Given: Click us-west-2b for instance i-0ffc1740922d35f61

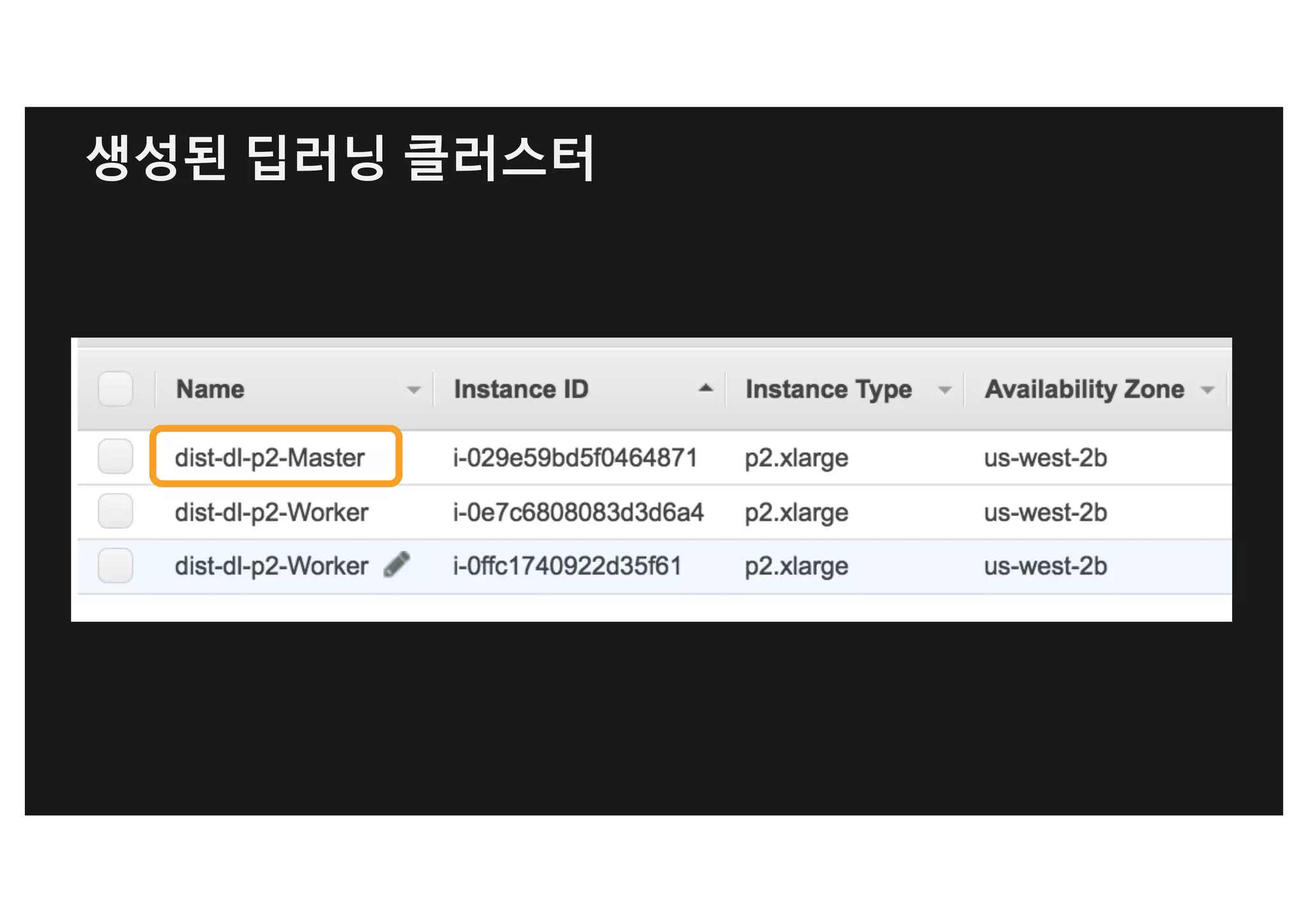Looking at the screenshot, I should (x=1046, y=566).
